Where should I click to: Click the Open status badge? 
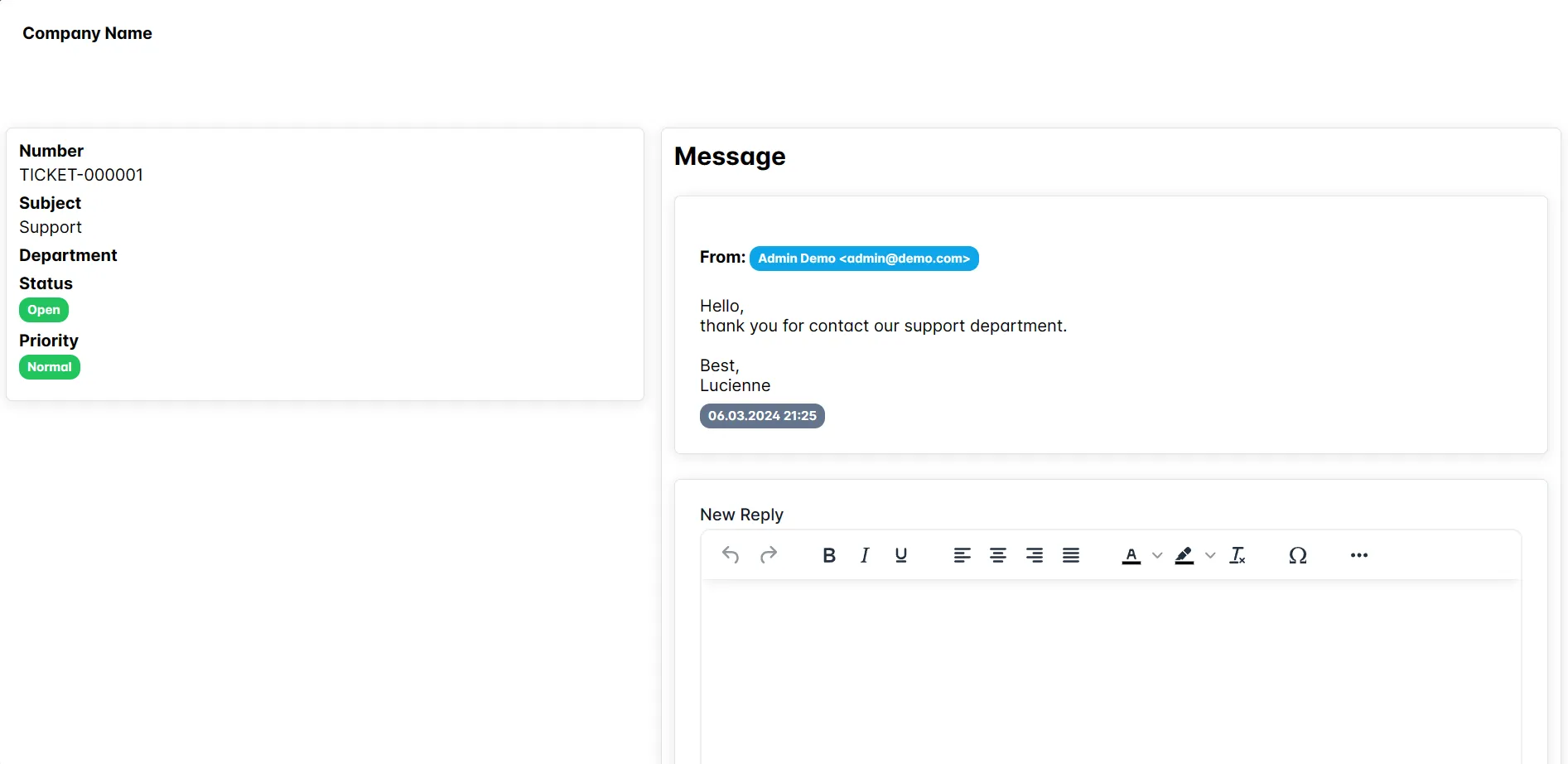click(44, 310)
